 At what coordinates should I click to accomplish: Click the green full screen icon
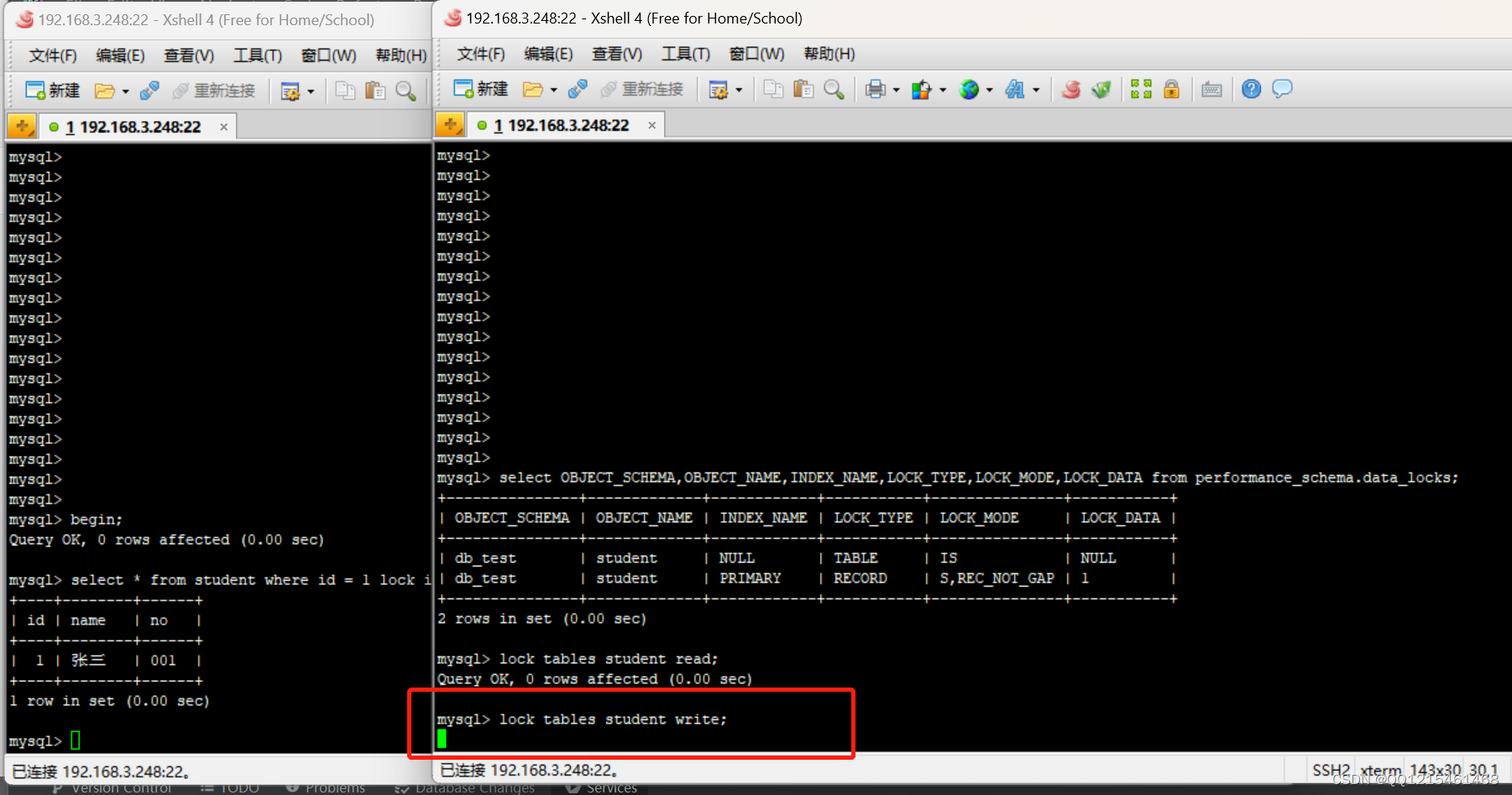(1141, 89)
